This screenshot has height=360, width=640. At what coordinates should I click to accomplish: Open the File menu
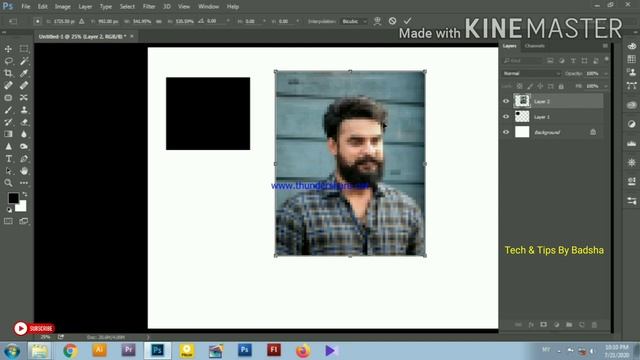click(x=26, y=7)
